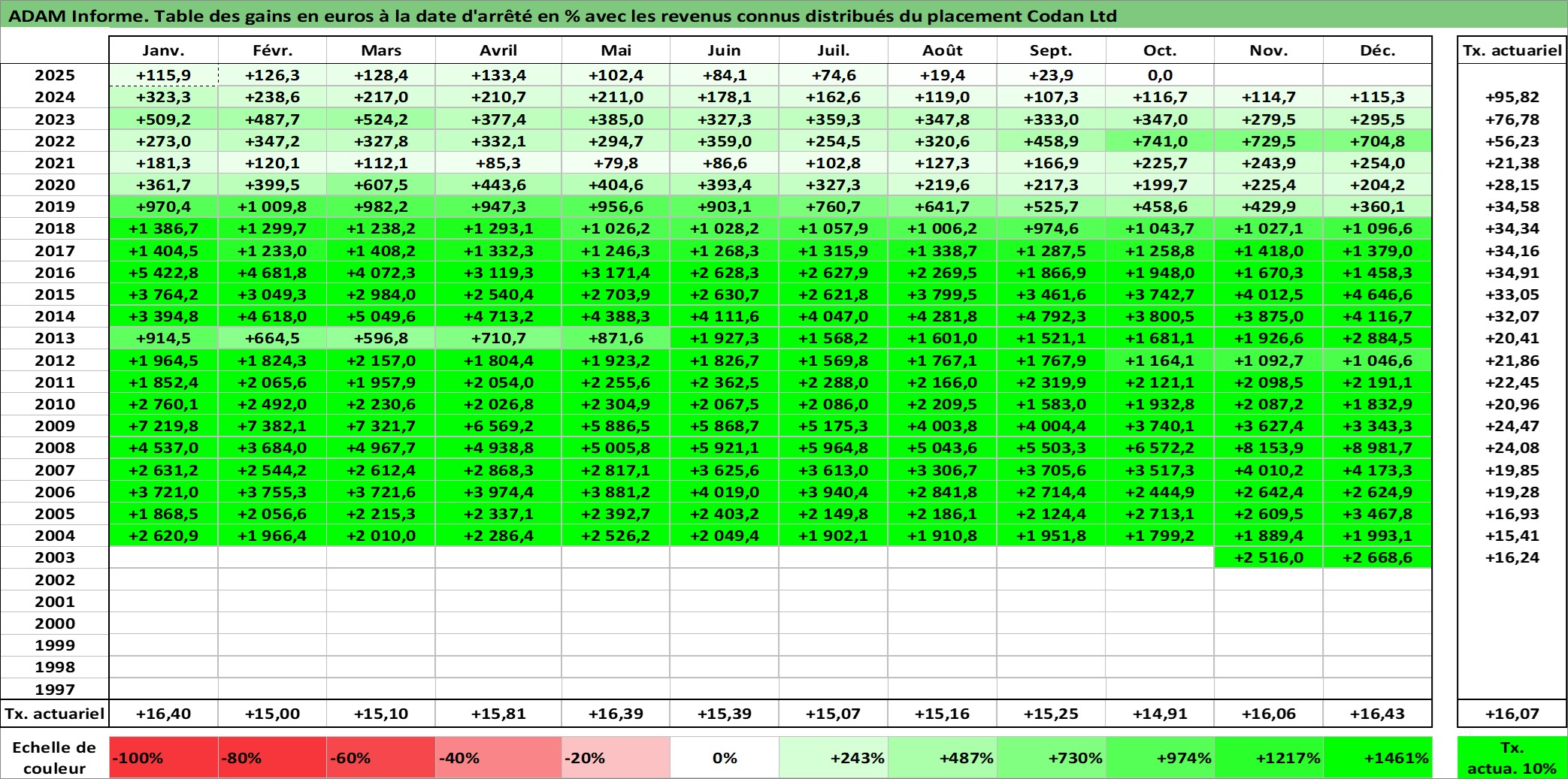
Task: Click the -40% pink color swatch
Action: [x=498, y=757]
